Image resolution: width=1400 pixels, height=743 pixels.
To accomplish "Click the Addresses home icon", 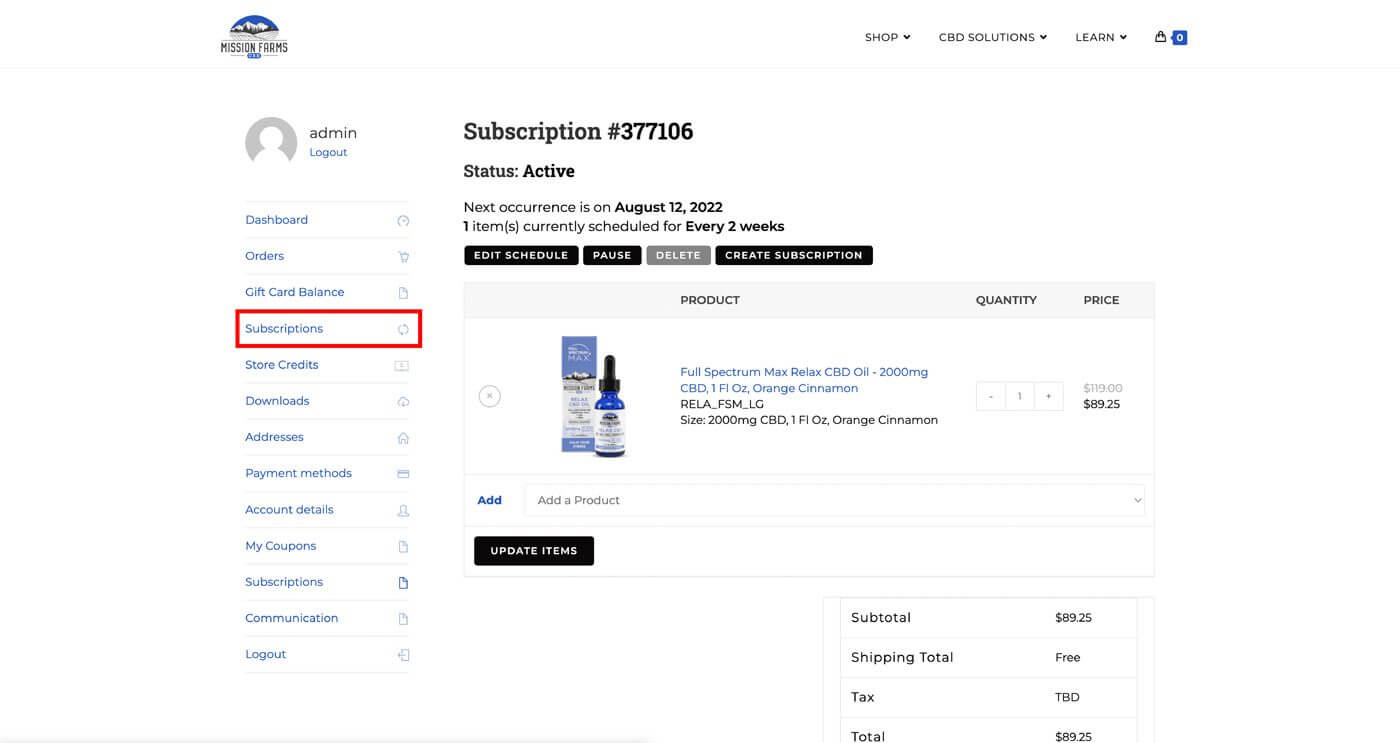I will coord(403,438).
